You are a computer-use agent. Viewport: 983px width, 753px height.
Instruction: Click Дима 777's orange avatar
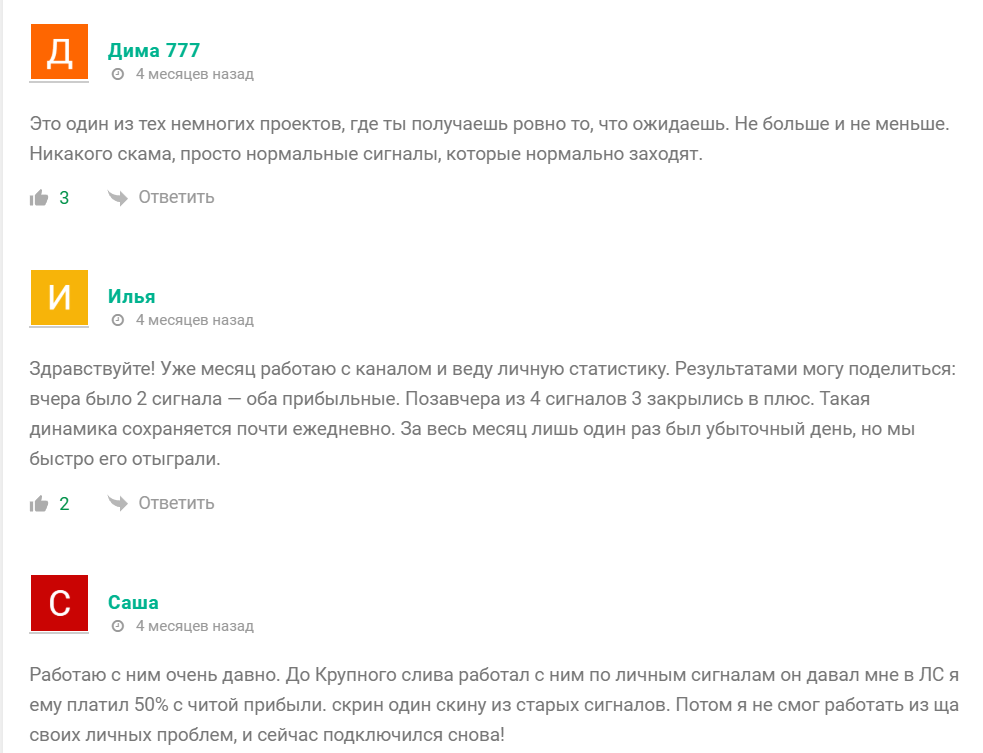click(x=60, y=52)
